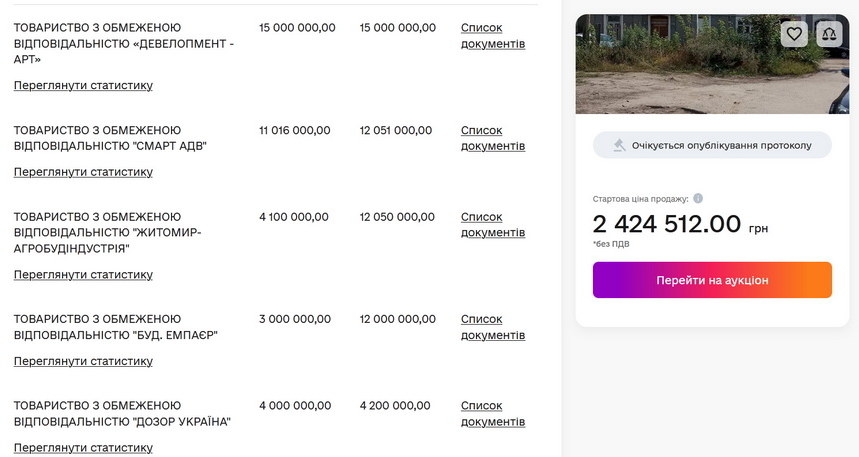
Task: Open document list for ДОЗОР УКРАЇНА
Action: tap(492, 414)
